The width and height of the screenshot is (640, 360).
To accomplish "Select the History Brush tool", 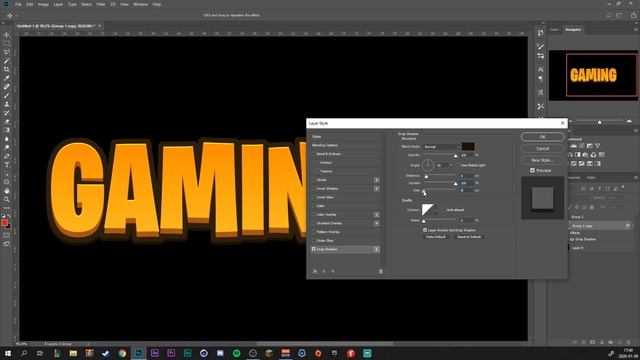I will 7,113.
